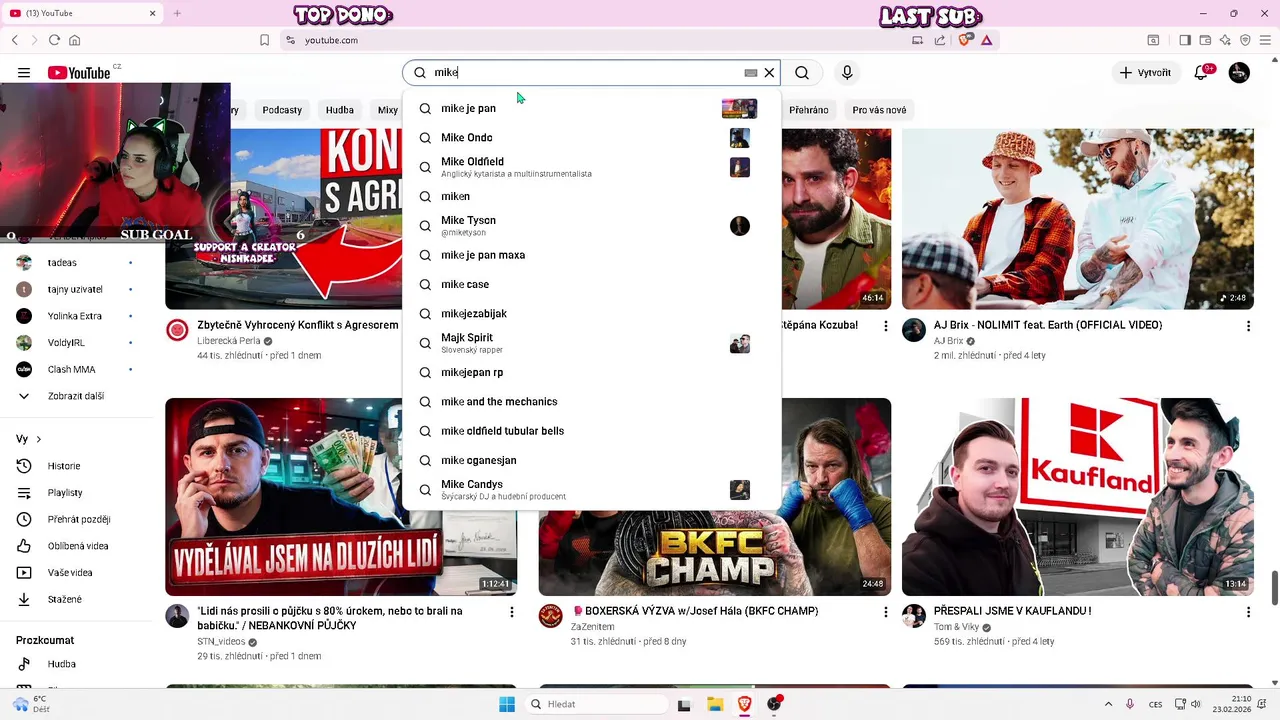Open options for Štěpána Kozuba video
Viewport: 1280px width, 720px height.
885,326
